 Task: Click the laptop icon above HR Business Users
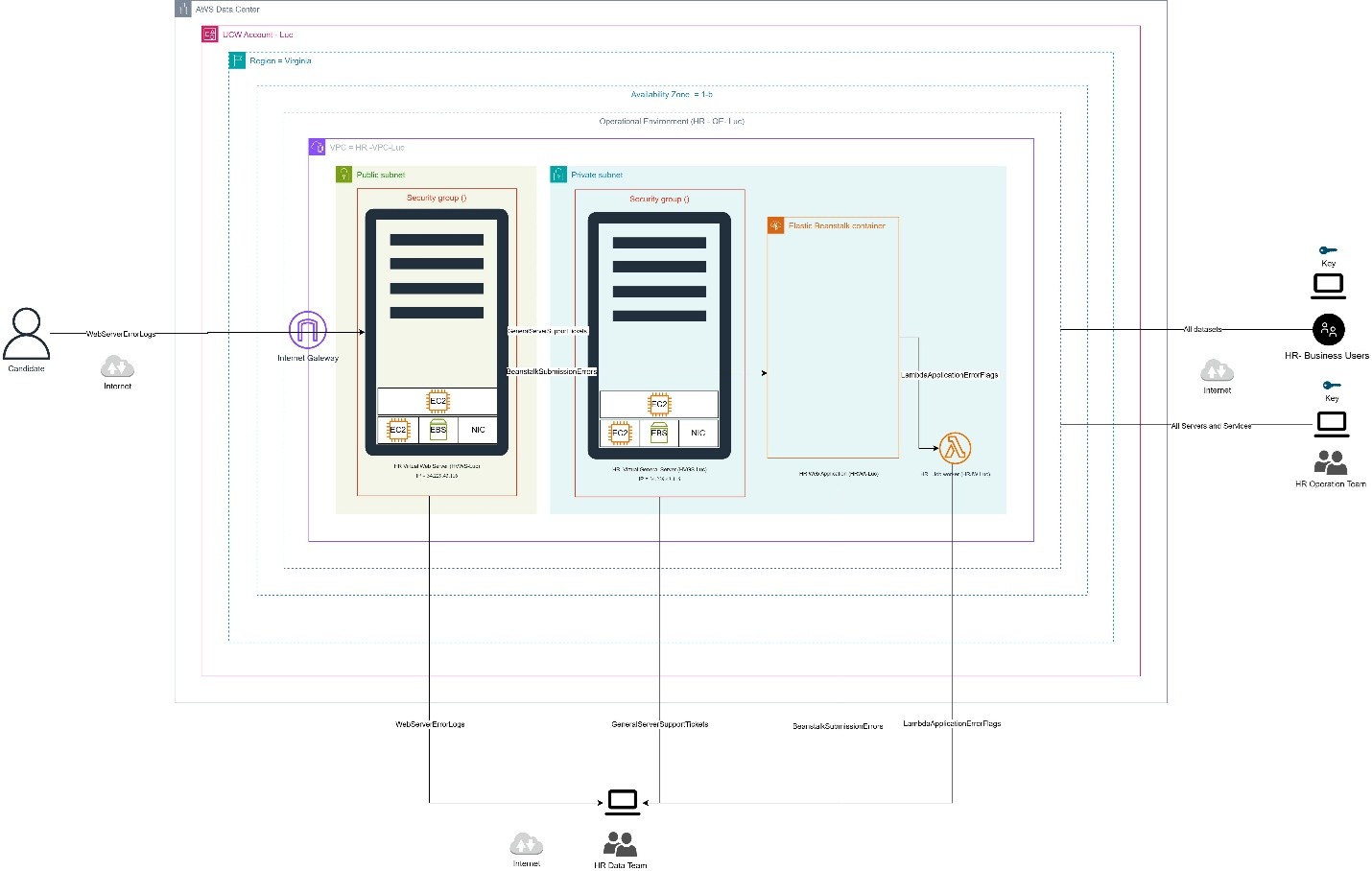coord(1329,286)
